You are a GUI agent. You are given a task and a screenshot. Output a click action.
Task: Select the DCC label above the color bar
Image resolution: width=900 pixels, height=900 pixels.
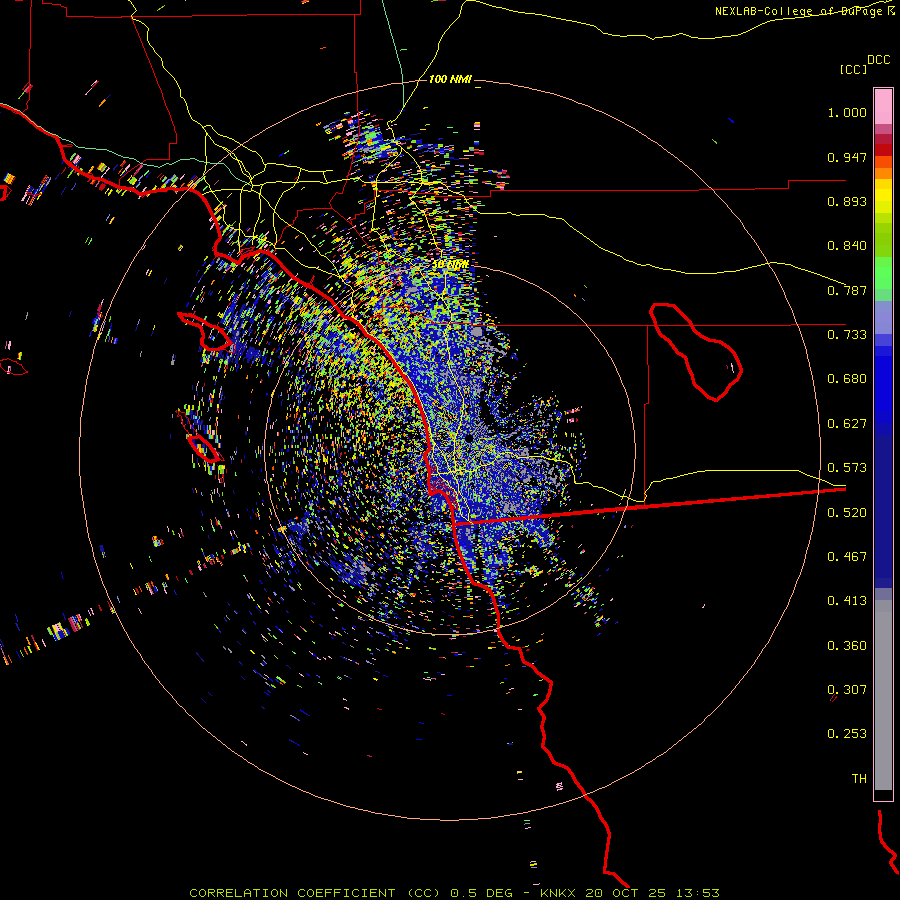[x=878, y=60]
